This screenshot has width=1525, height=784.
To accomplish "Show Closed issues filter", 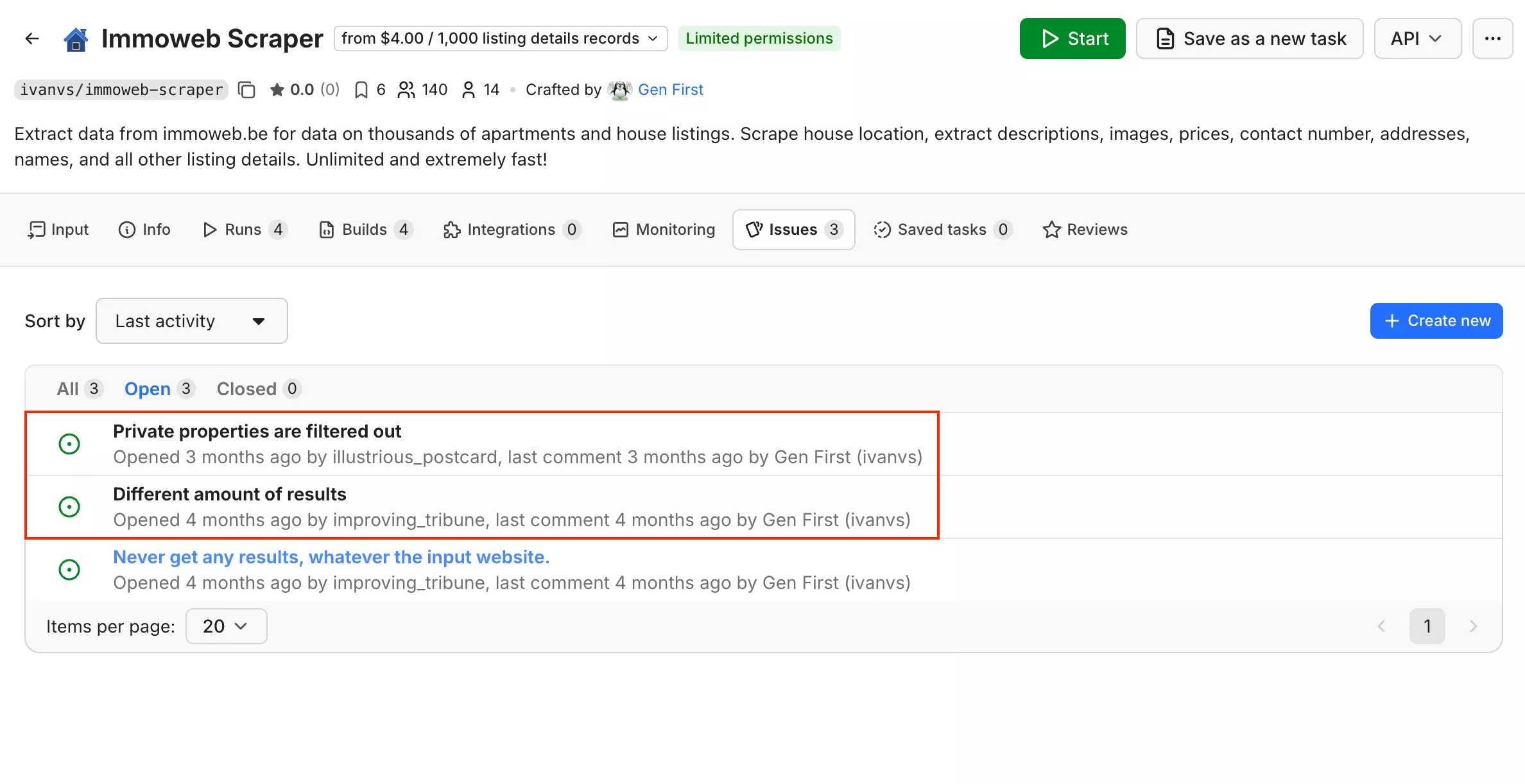I will pos(259,389).
